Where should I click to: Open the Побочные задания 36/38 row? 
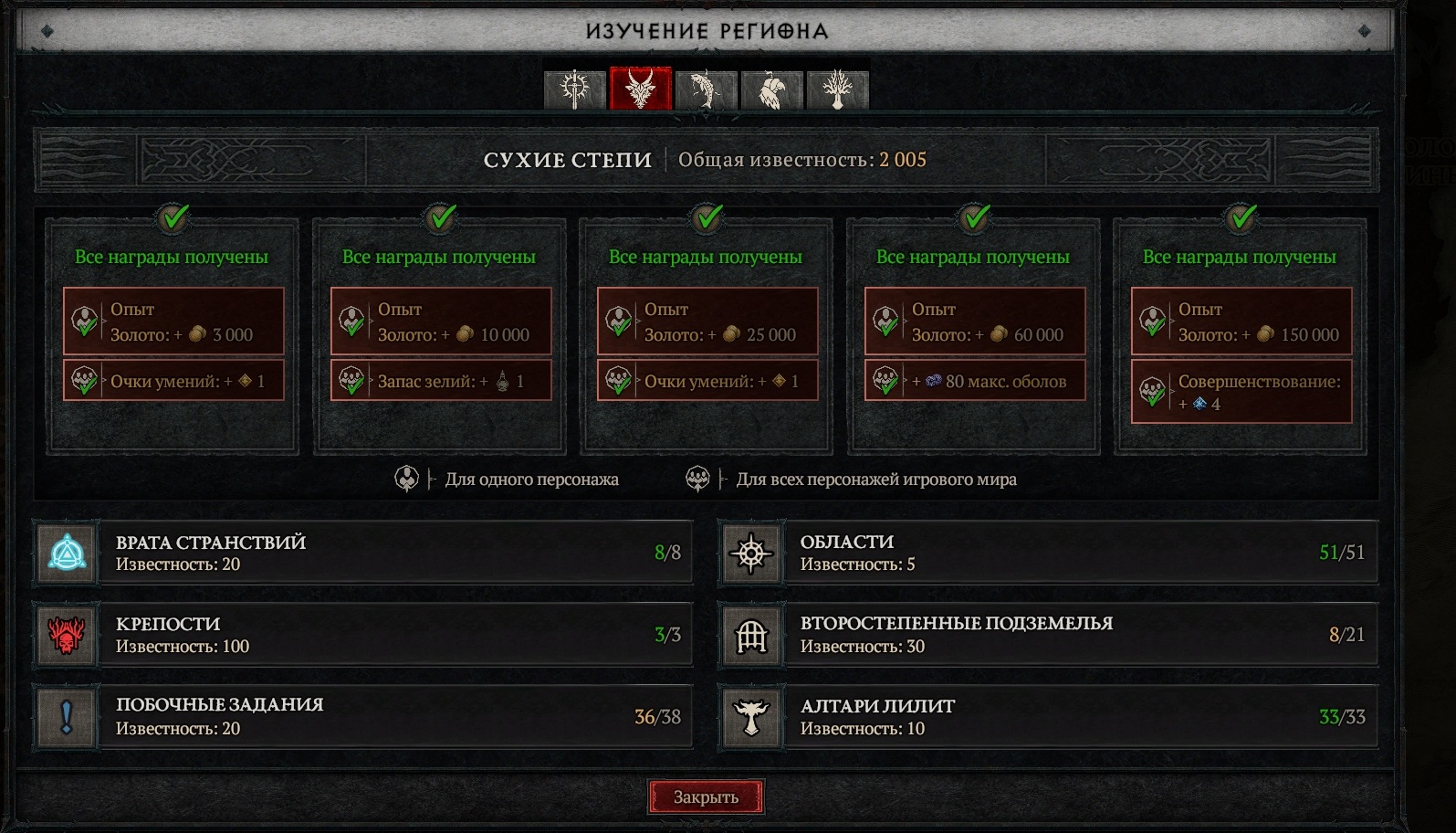[x=363, y=717]
